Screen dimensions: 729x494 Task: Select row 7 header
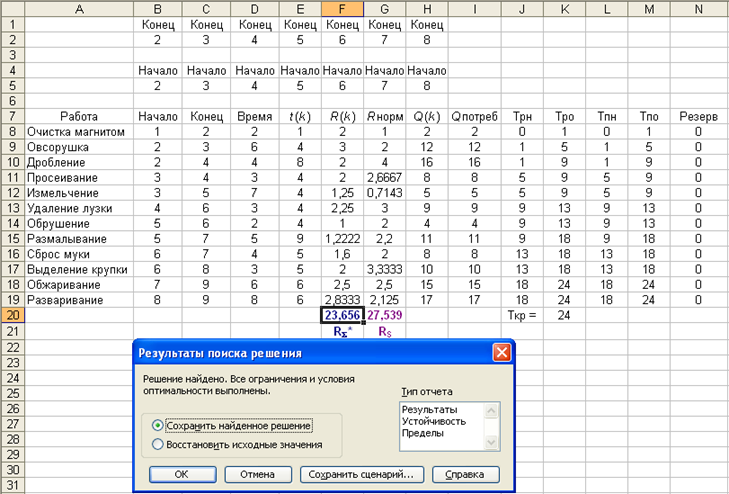tap(13, 116)
